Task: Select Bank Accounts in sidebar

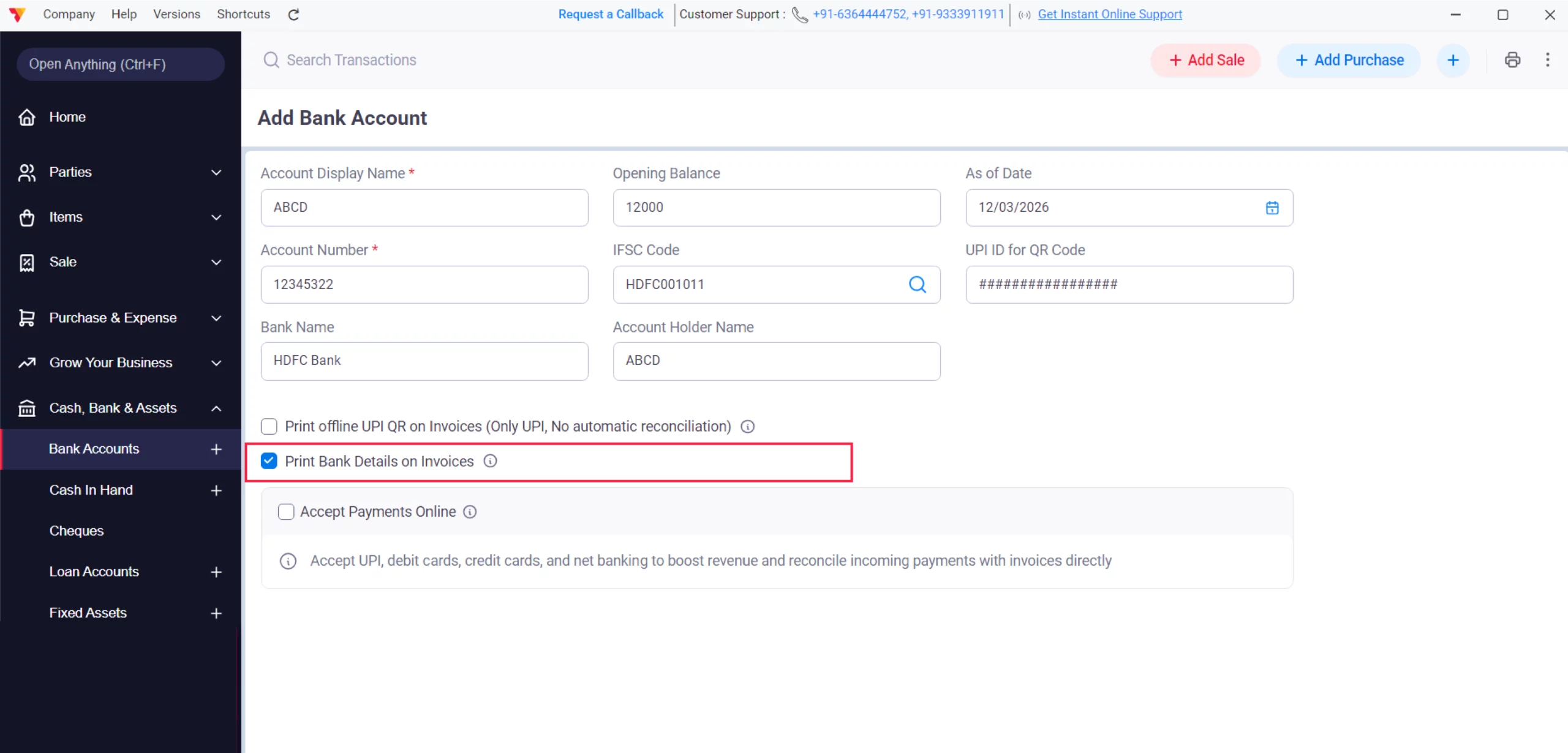Action: point(121,449)
